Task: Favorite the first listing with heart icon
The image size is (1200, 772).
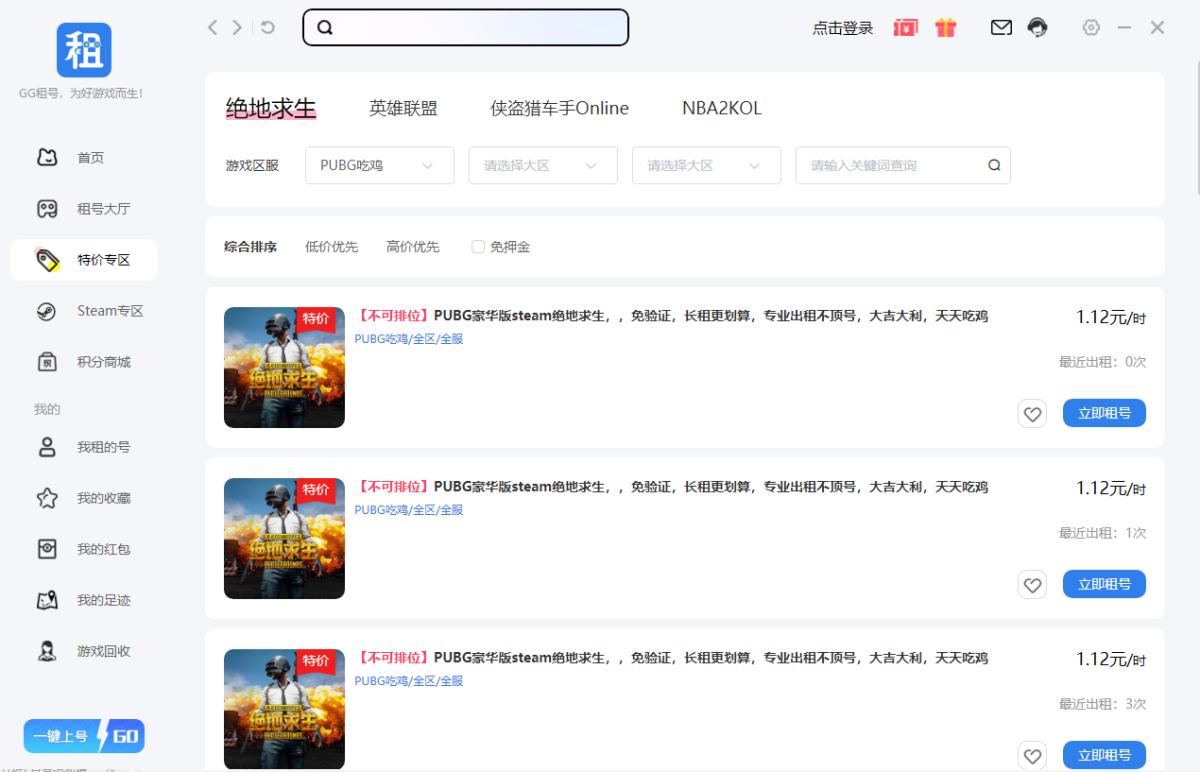Action: (x=1032, y=413)
